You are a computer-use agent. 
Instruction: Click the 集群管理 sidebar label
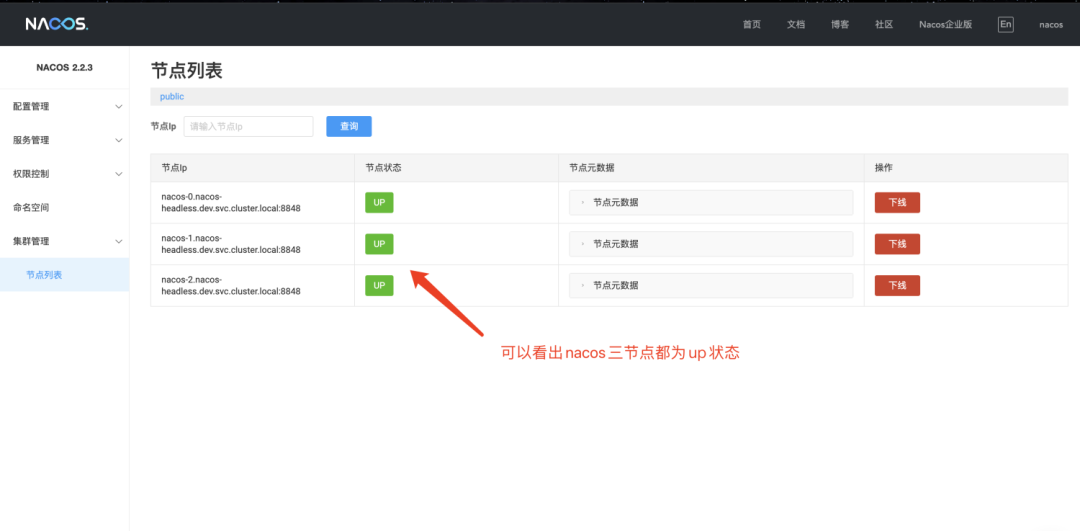coord(31,242)
